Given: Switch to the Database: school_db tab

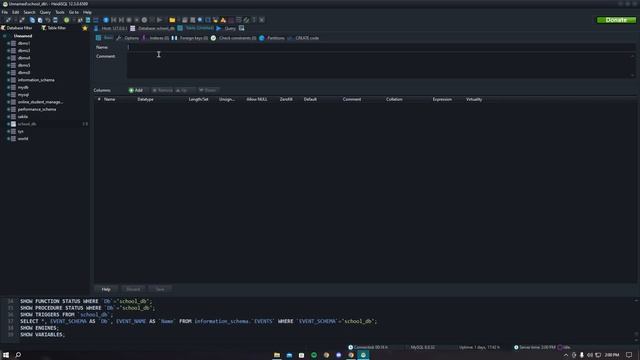Looking at the screenshot, I should click(x=152, y=28).
